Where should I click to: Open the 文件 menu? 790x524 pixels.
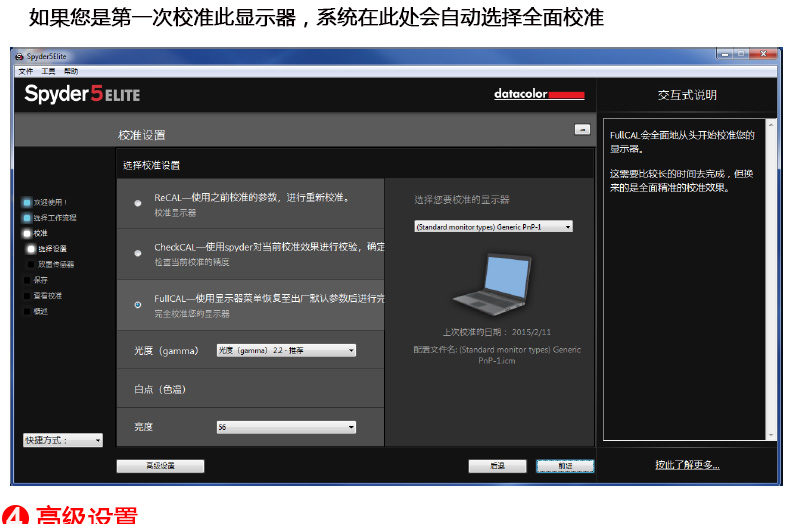[x=26, y=71]
